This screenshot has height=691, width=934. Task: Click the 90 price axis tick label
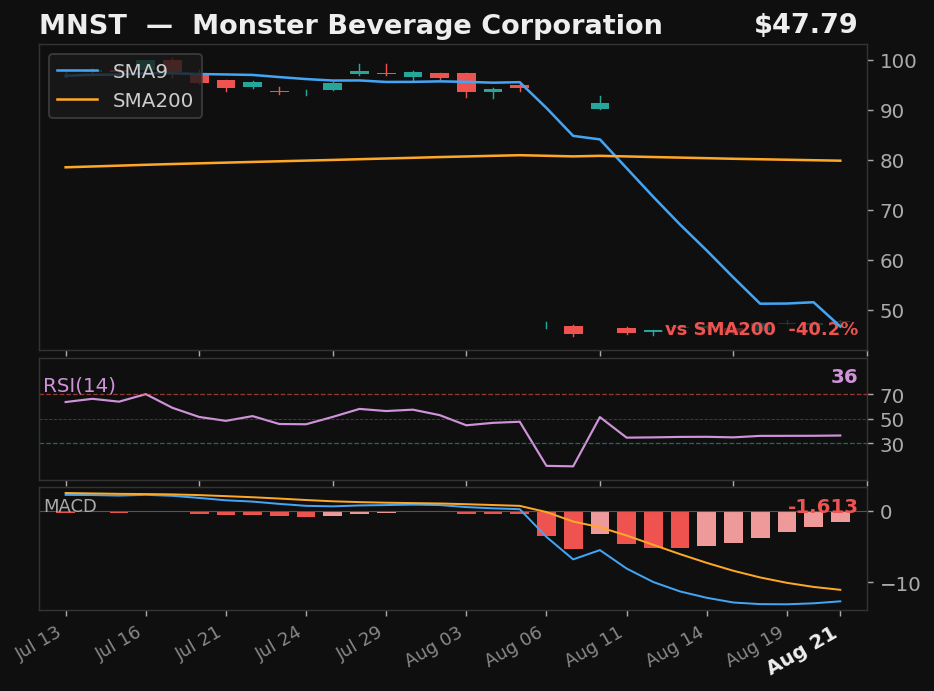click(891, 111)
